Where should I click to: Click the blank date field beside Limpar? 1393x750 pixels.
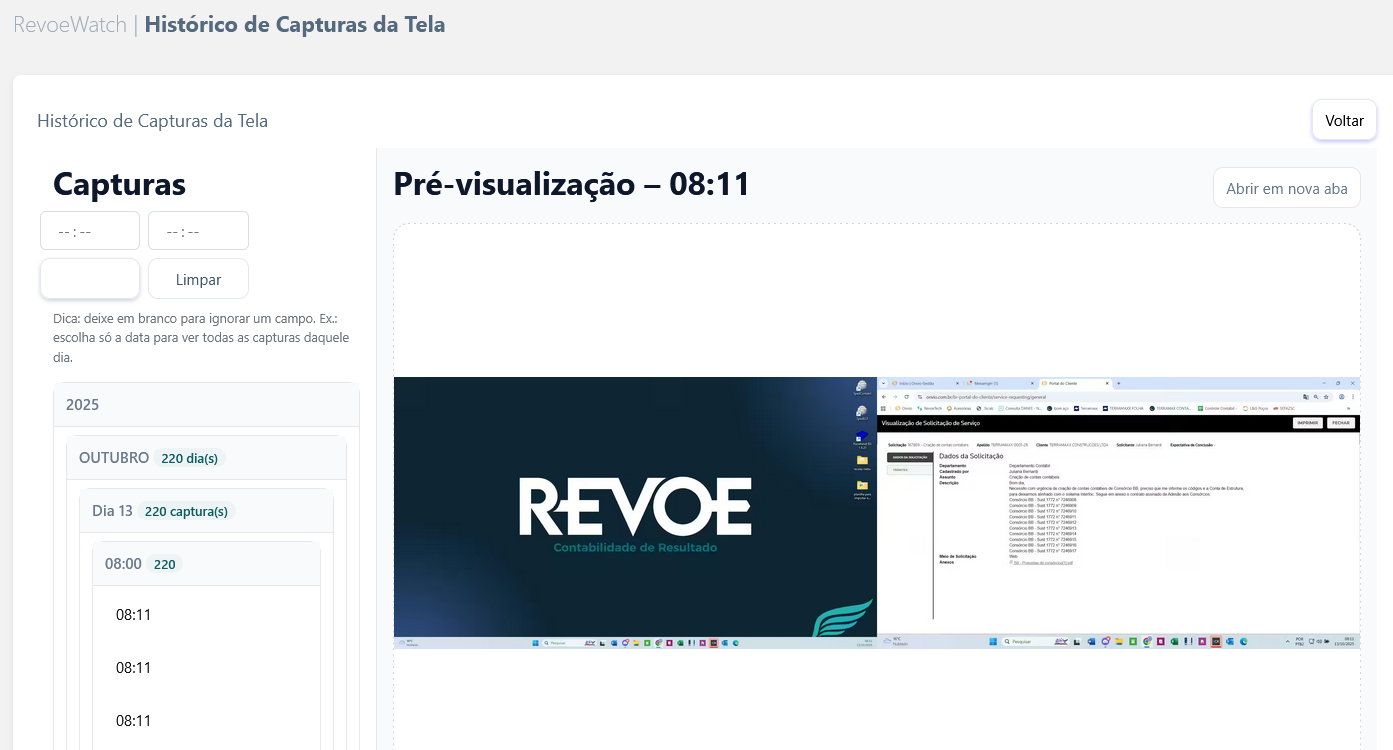tap(90, 279)
